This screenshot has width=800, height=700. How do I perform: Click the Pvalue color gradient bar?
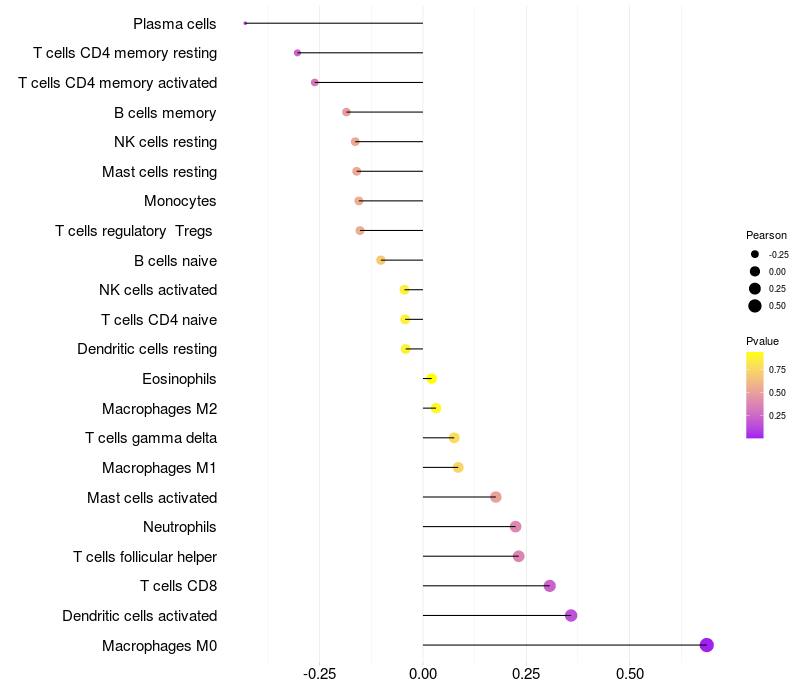point(755,395)
